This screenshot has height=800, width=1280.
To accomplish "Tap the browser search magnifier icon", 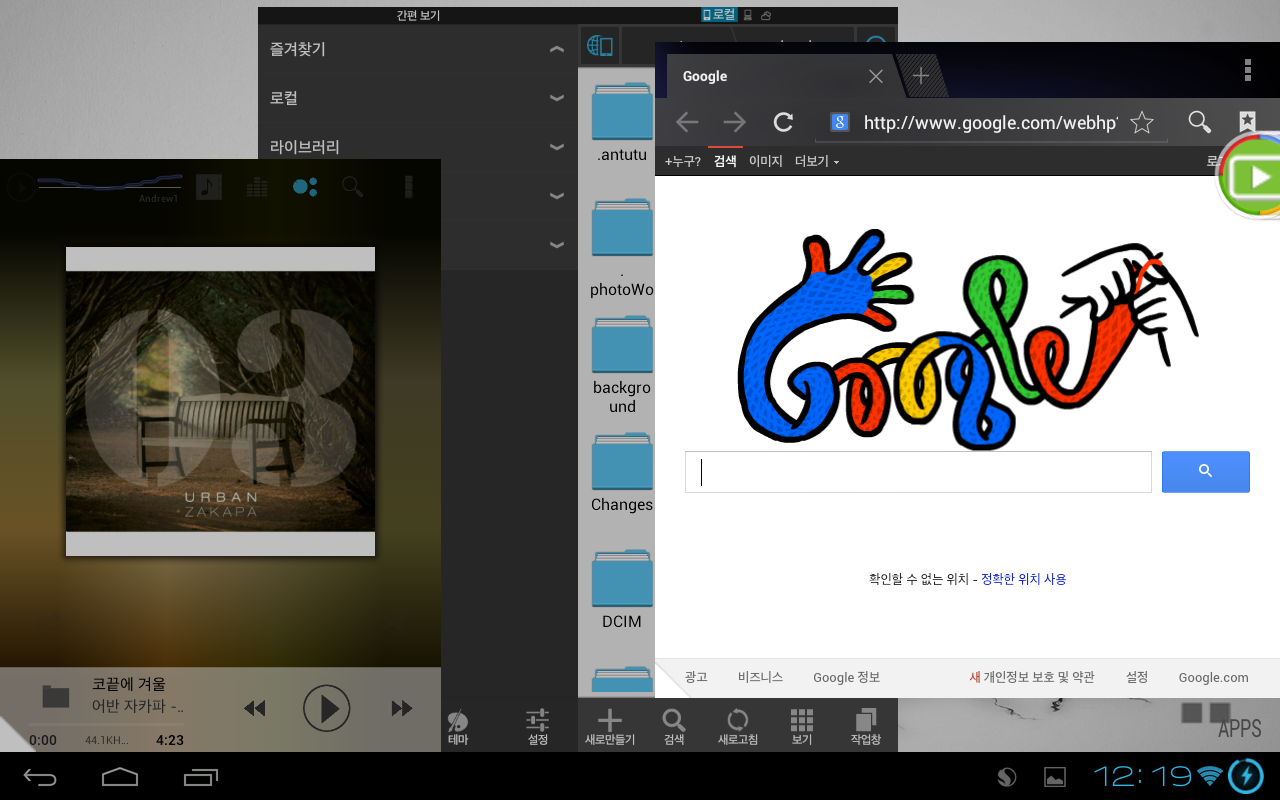I will (1199, 122).
